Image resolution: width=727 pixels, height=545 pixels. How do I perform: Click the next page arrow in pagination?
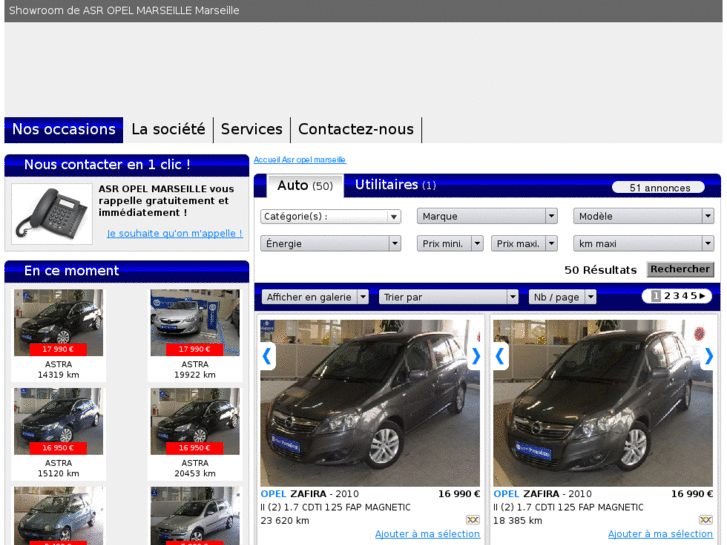703,296
